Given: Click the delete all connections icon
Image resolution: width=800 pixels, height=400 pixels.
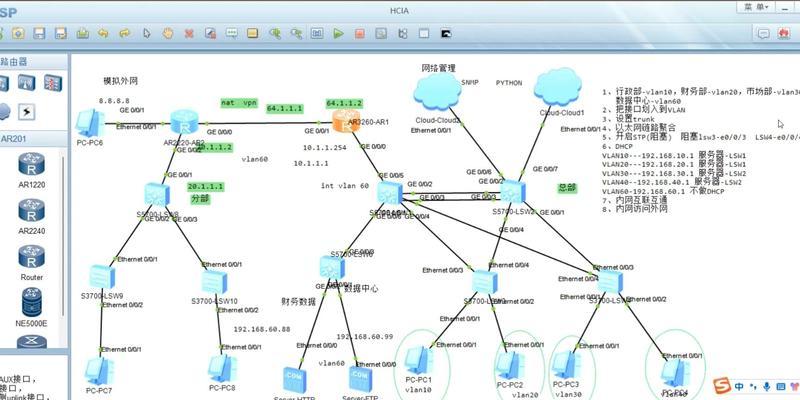Looking at the screenshot, I should 210,34.
